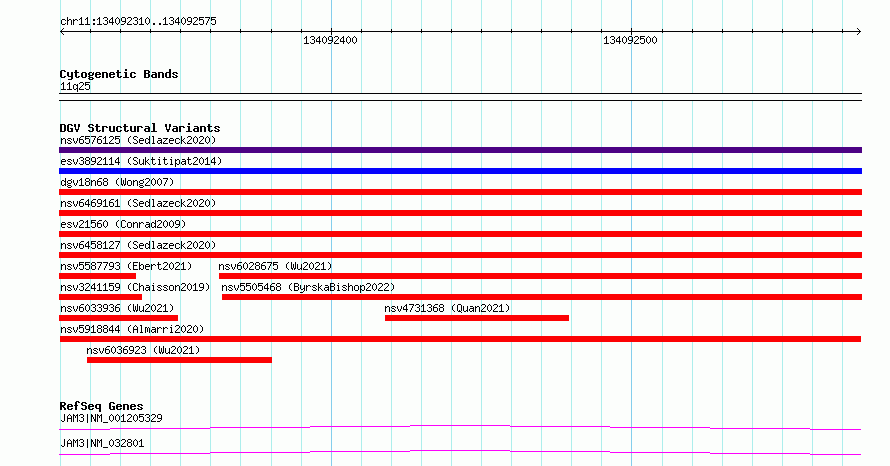This screenshot has width=890, height=466.
Task: Select short red bar under nsv5587793
Action: coord(98,276)
